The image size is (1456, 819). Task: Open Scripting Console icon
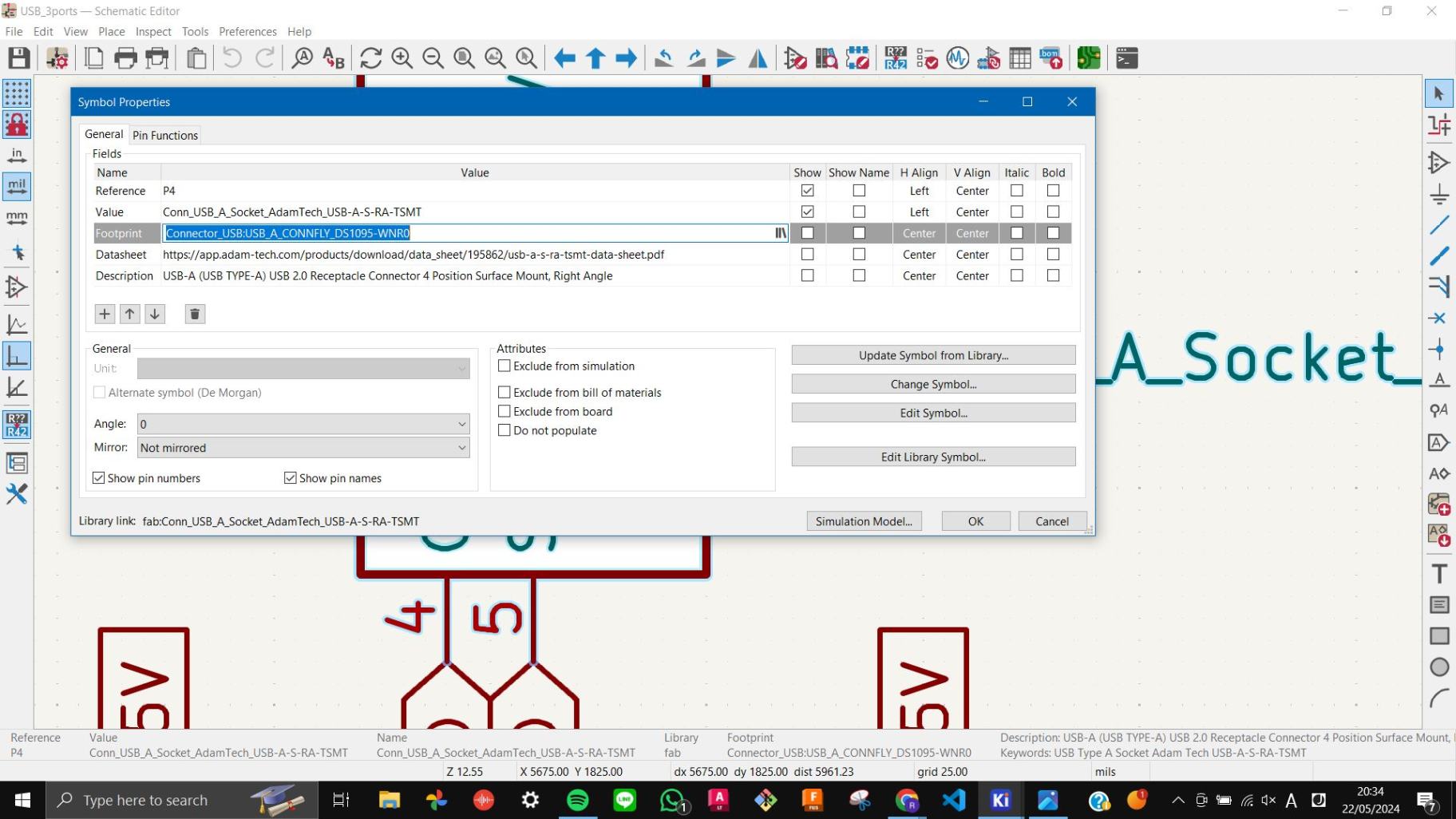(1126, 58)
